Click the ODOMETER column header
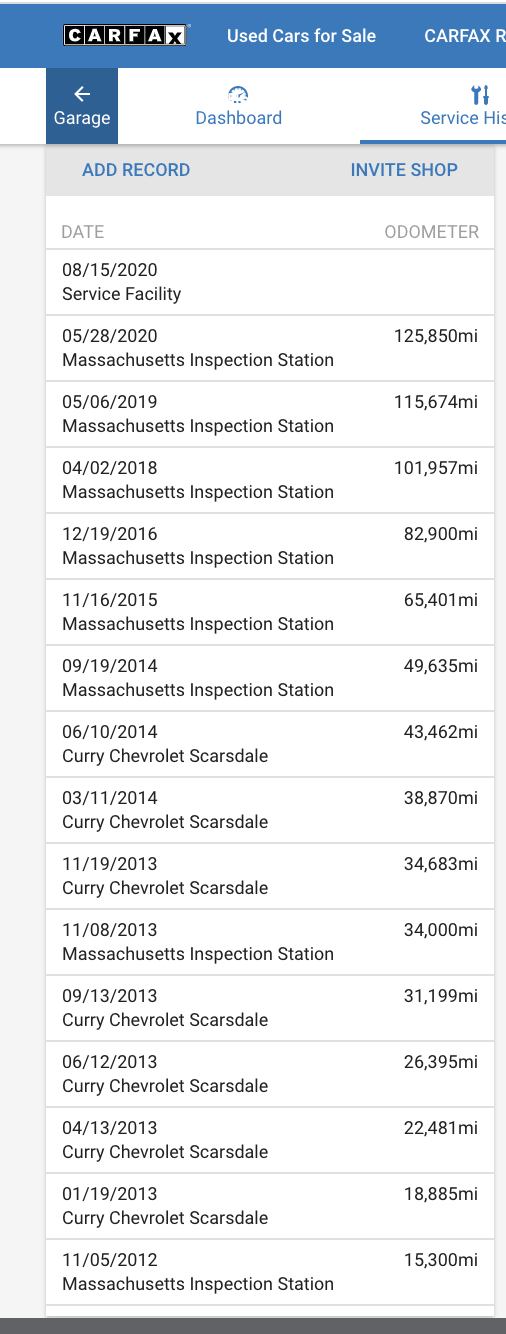The width and height of the screenshot is (506, 1334). click(432, 232)
